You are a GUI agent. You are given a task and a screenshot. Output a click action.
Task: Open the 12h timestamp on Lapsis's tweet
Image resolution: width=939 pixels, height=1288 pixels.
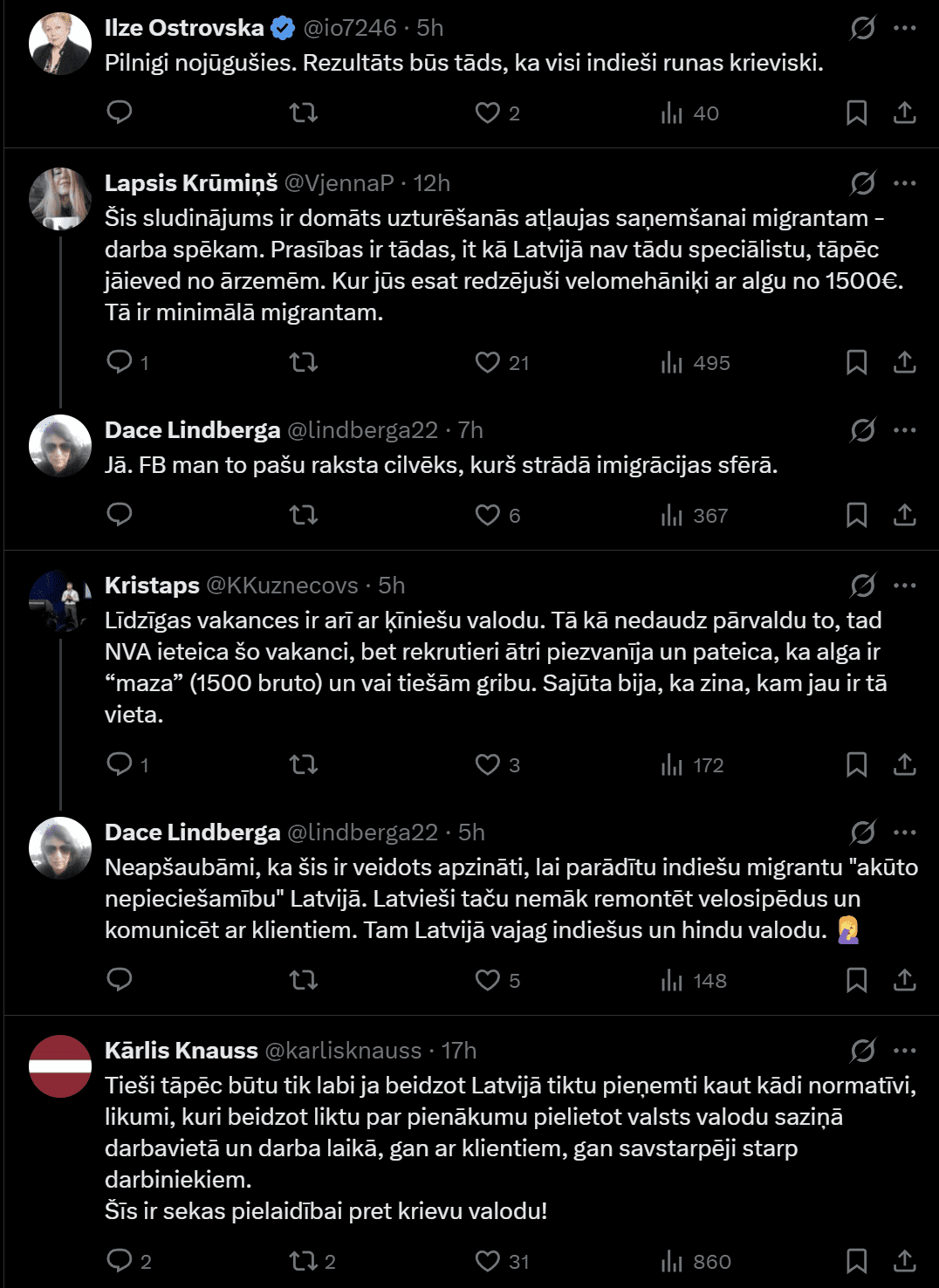point(432,183)
